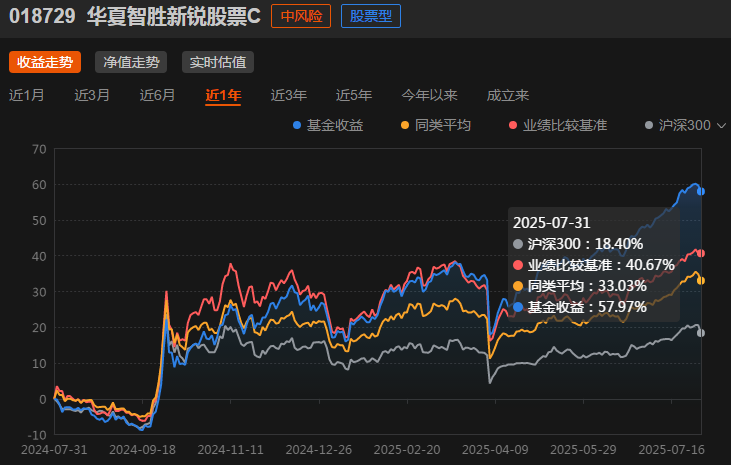
Task: Show the 实时估值 tab
Action: tap(218, 62)
